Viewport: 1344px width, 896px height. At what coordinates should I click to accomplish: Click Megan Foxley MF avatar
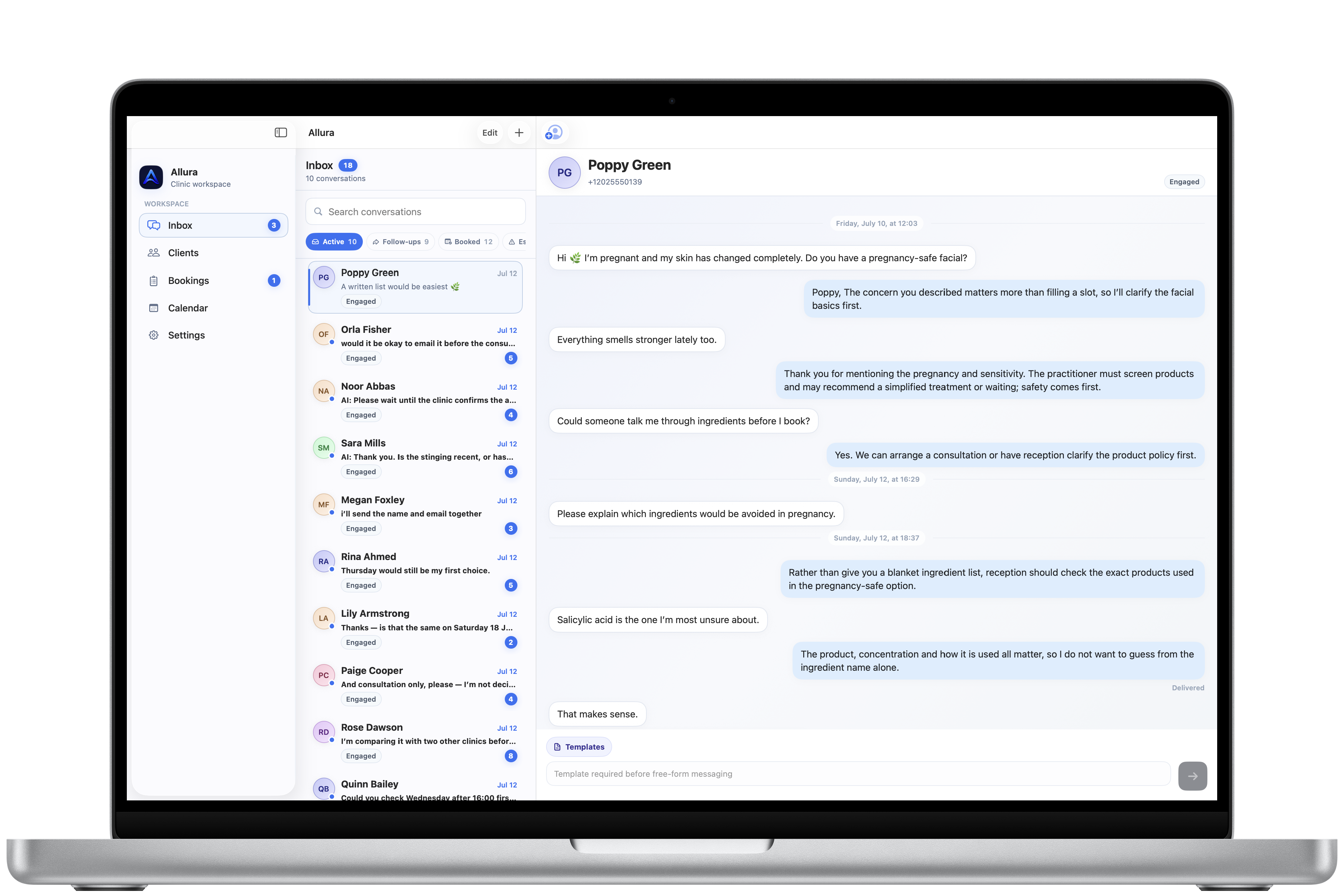point(323,504)
